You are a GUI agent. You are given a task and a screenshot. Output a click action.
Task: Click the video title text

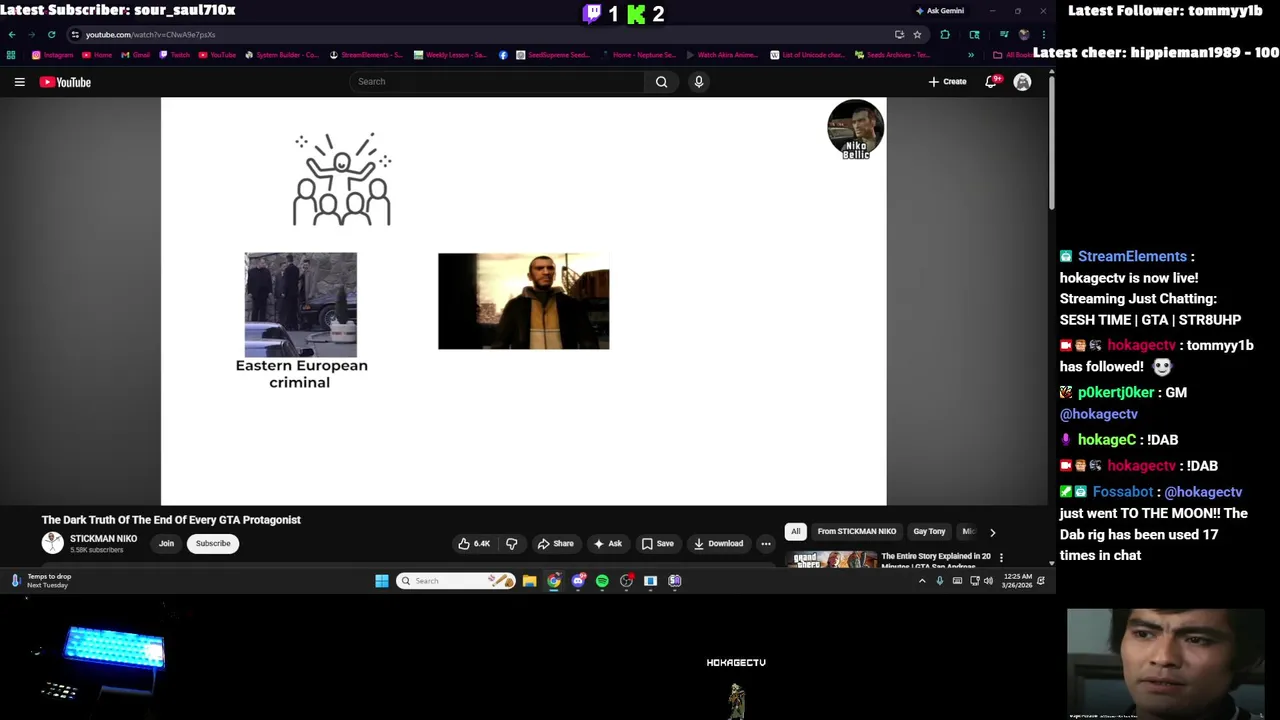pyautogui.click(x=171, y=520)
